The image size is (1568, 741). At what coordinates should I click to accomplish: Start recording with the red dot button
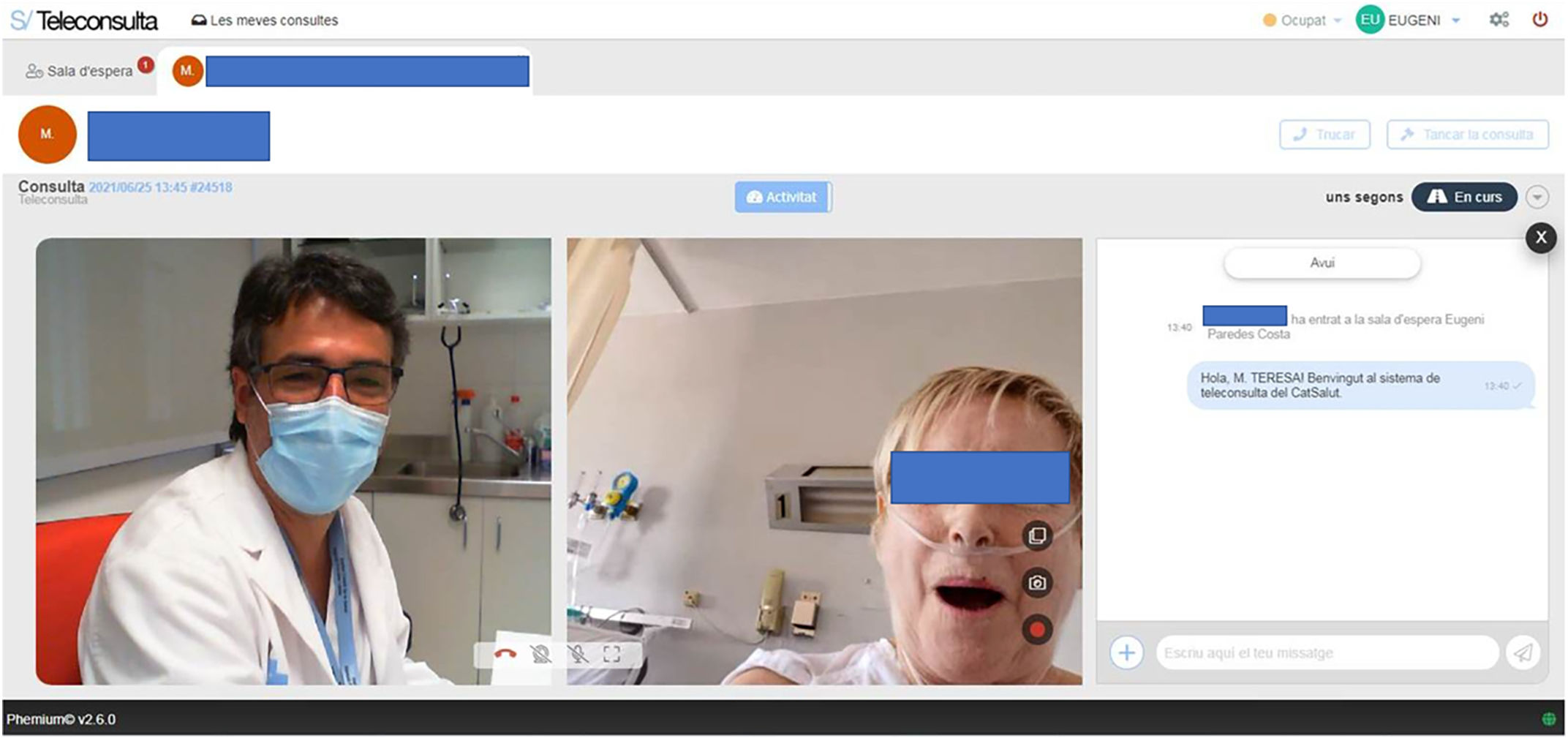tap(1037, 630)
